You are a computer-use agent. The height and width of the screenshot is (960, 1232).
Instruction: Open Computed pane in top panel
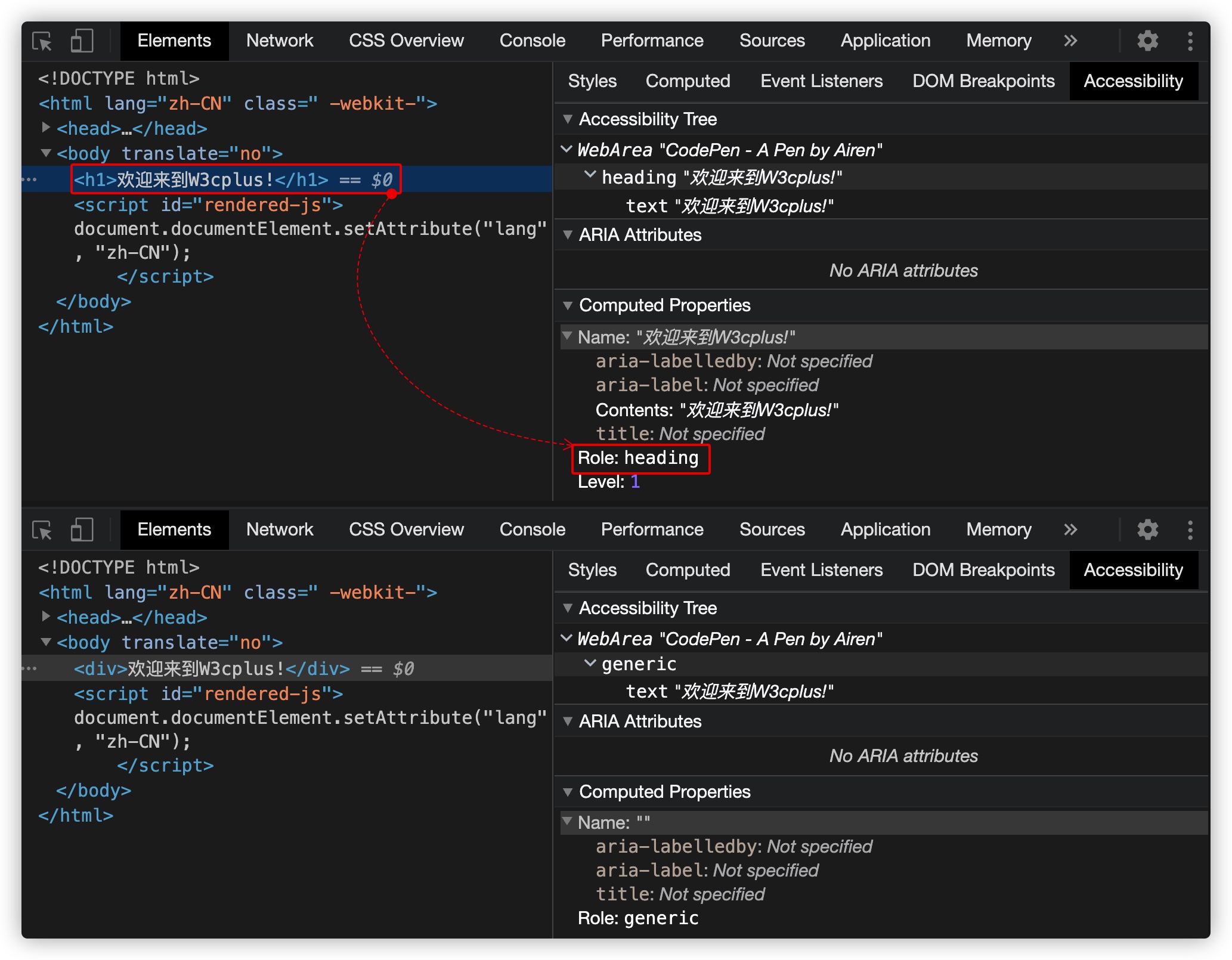pyautogui.click(x=688, y=82)
